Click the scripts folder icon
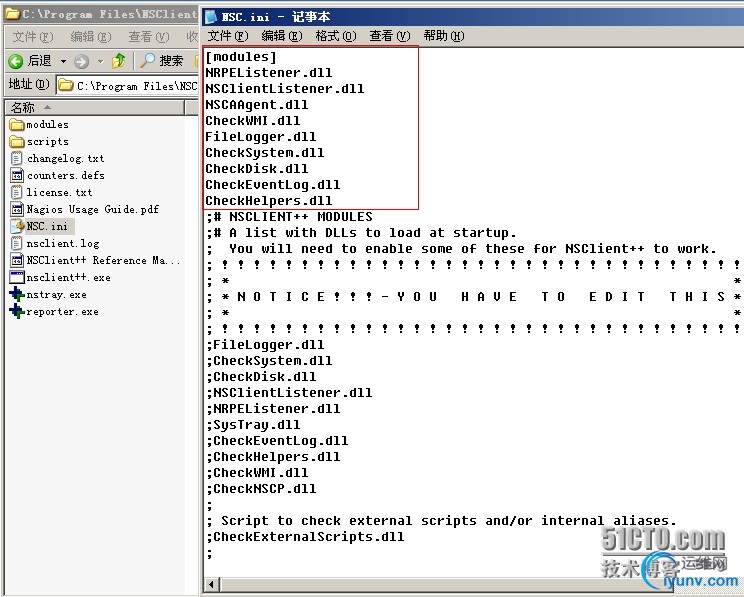The height and width of the screenshot is (597, 744). (x=17, y=141)
